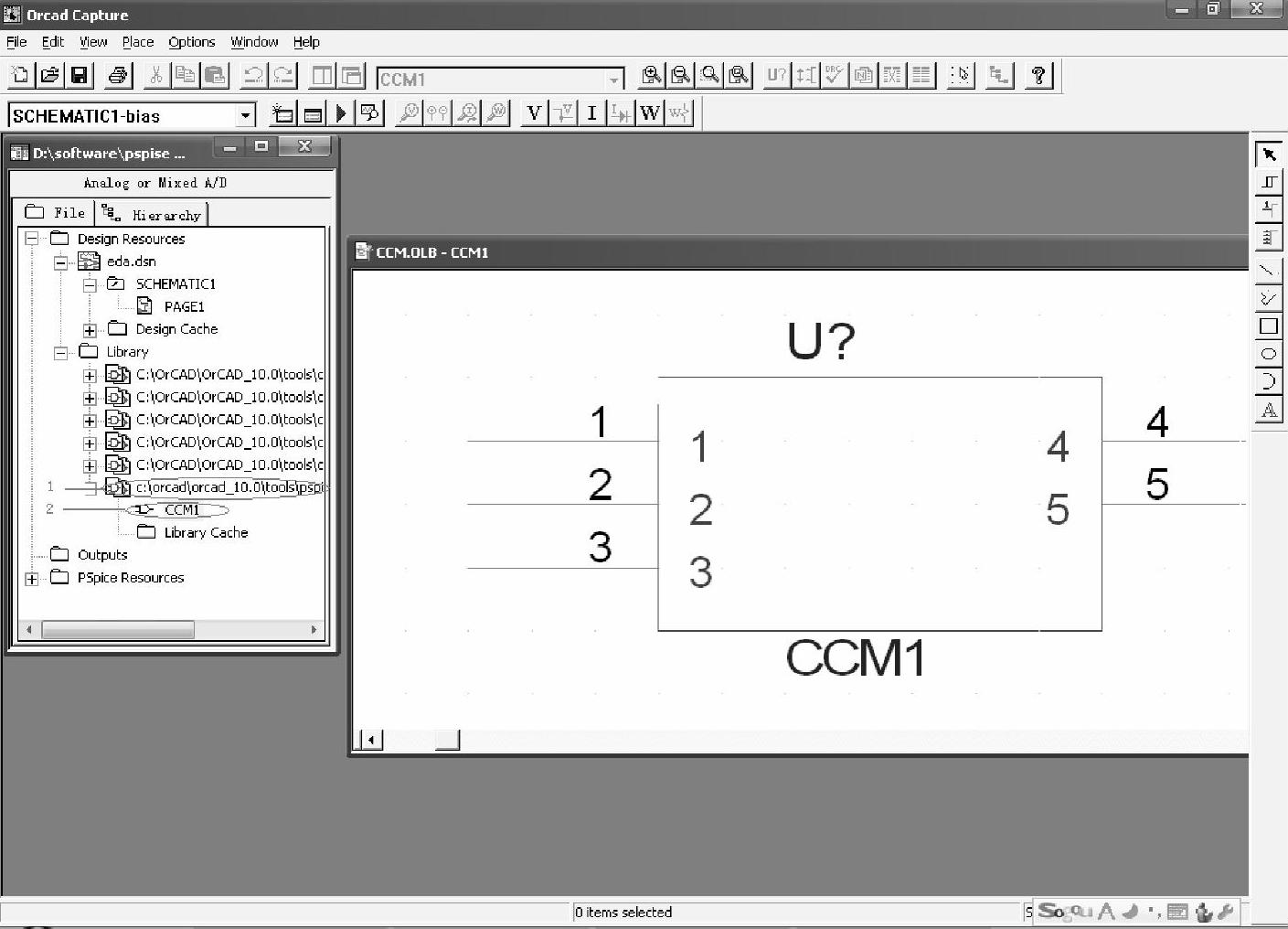Viewport: 1288px width, 929px height.
Task: Open the Window menu
Action: click(x=254, y=42)
